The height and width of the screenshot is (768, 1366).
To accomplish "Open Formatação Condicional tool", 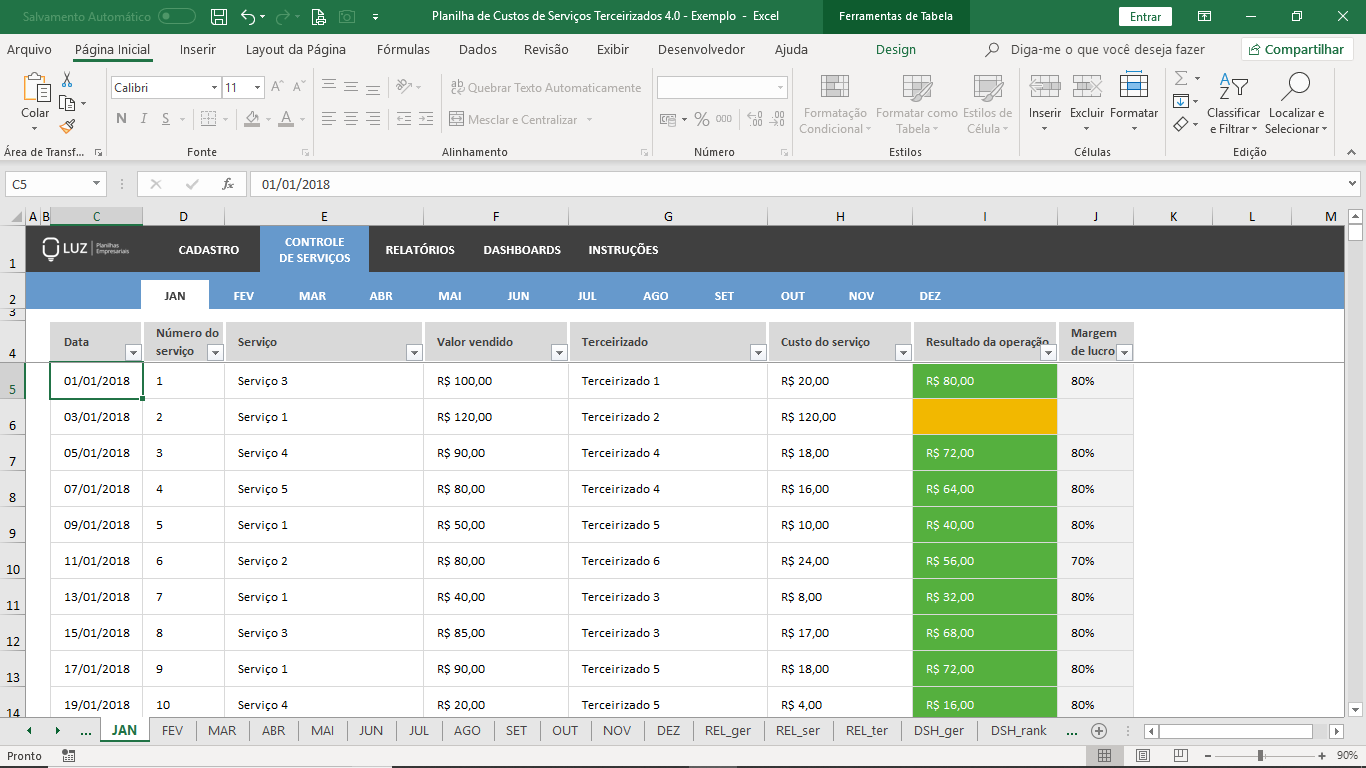I will [x=835, y=104].
